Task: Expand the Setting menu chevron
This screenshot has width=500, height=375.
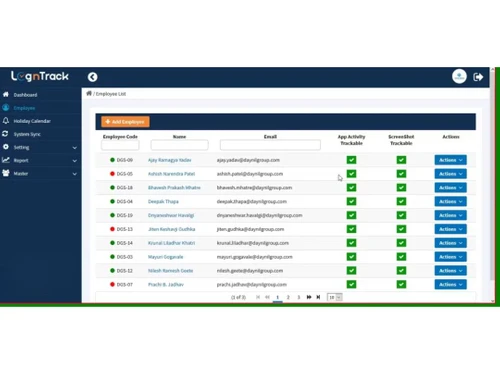Action: pos(75,147)
